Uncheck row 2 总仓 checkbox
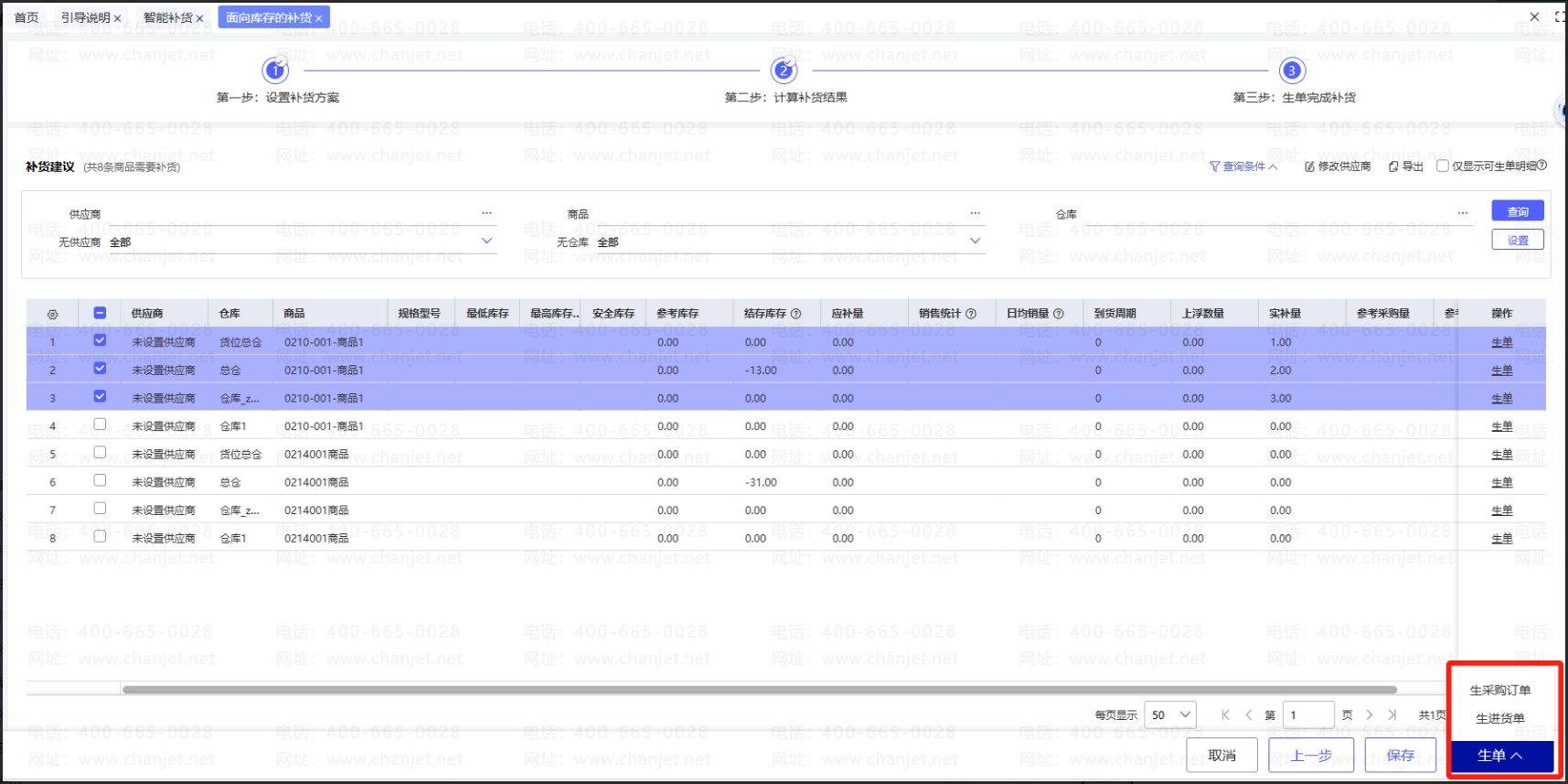This screenshot has width=1568, height=784. 100,368
